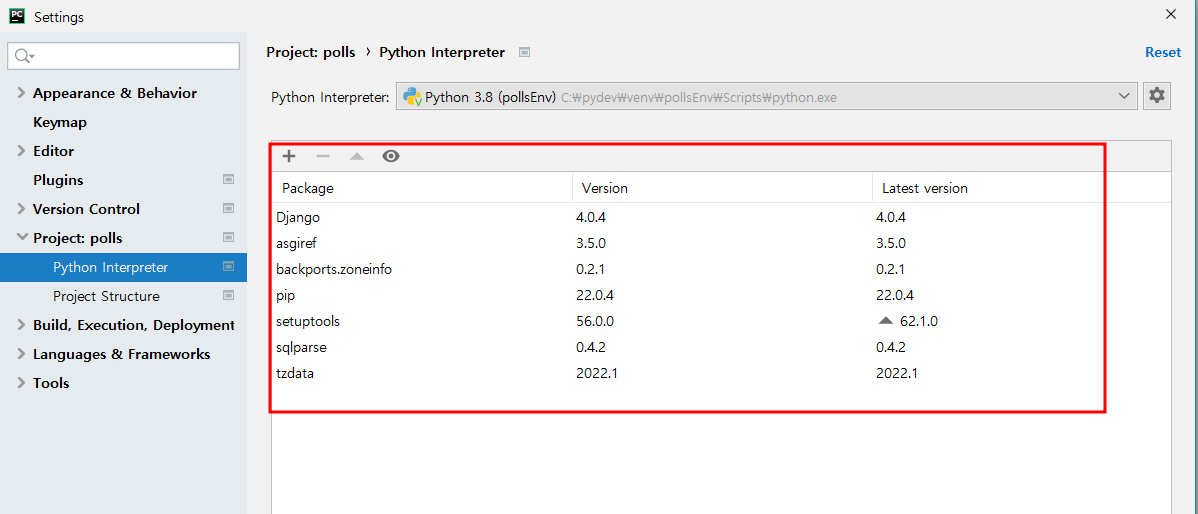
Task: Click project-level icon in breadcrumb header
Action: [524, 53]
